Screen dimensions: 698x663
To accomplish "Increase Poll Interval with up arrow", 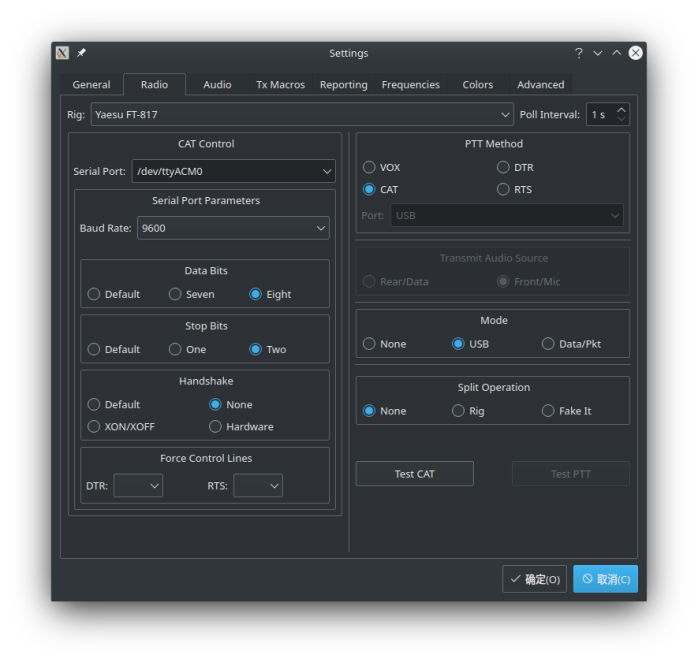I will coord(622,109).
